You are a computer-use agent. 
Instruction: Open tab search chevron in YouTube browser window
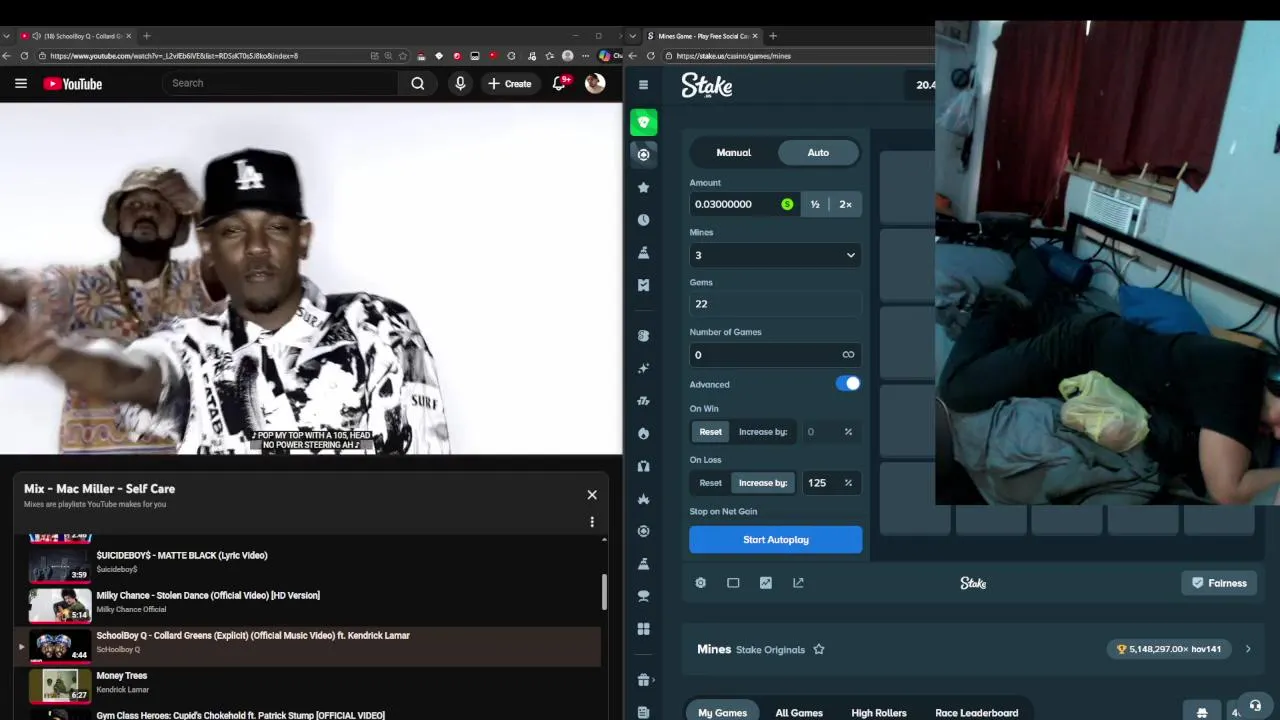click(6, 36)
